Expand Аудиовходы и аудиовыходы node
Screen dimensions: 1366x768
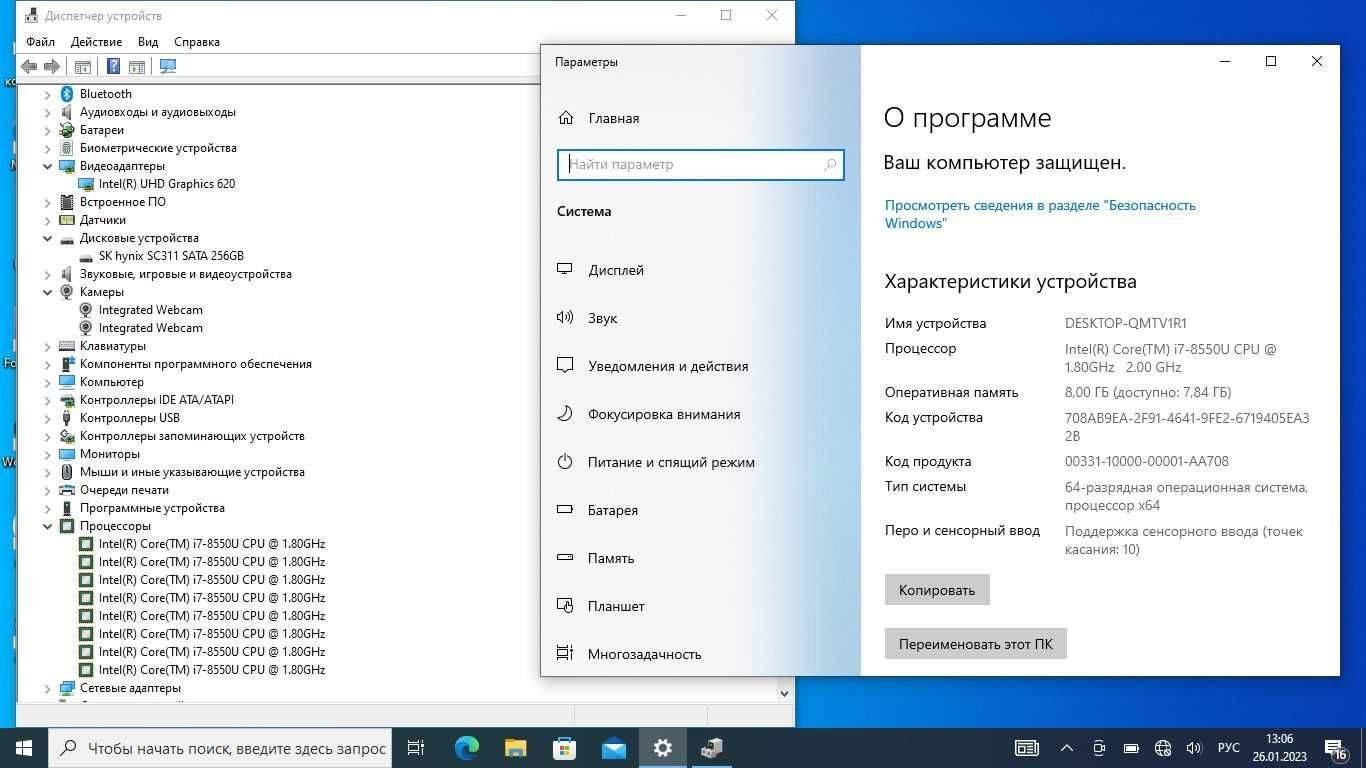(47, 112)
